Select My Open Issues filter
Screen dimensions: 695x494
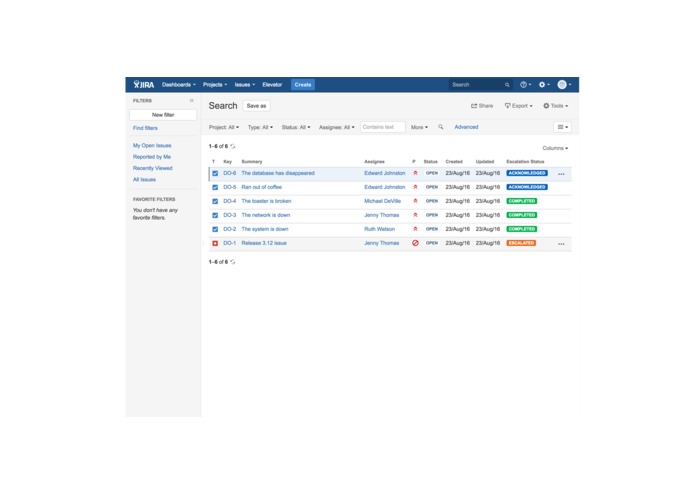point(152,145)
